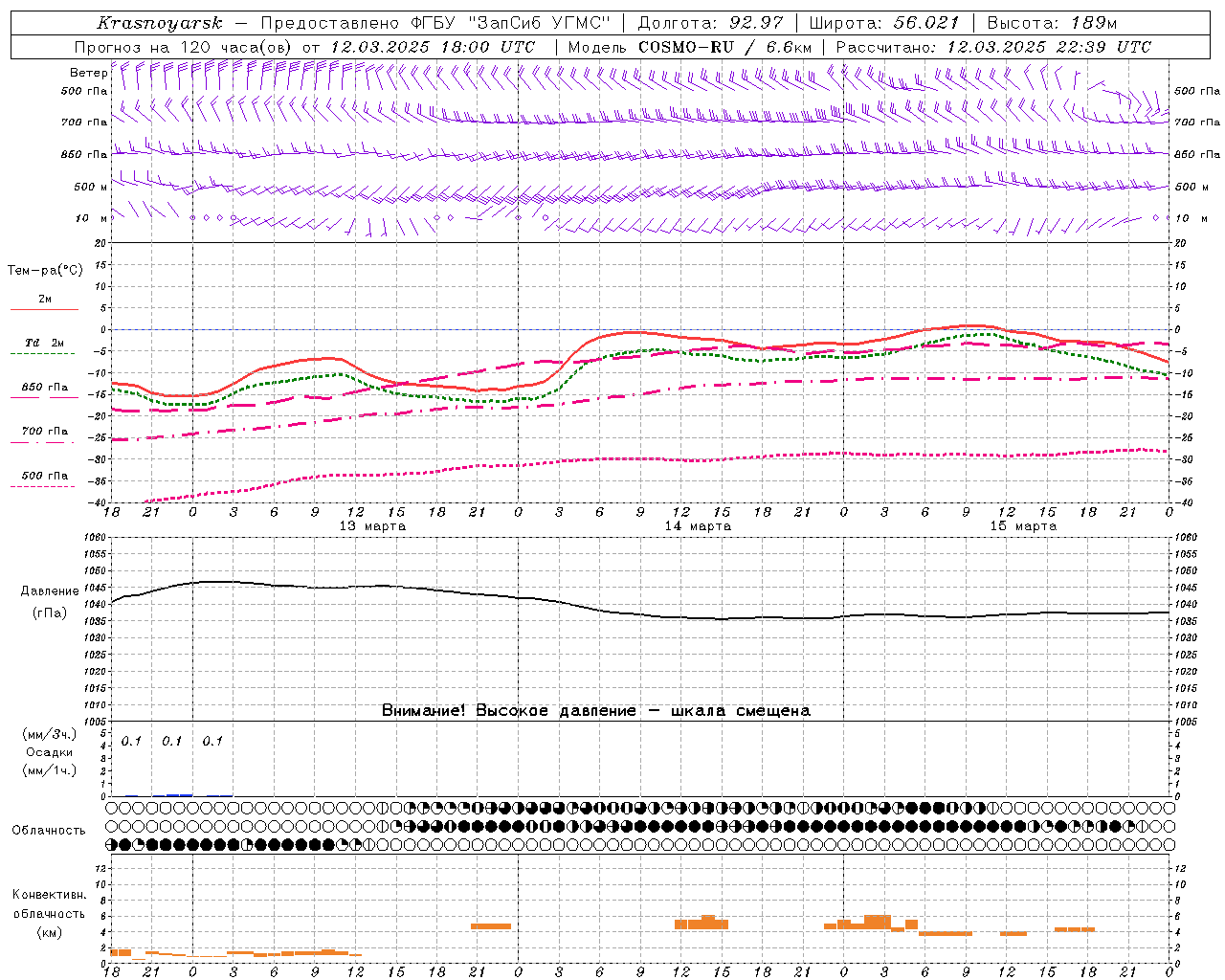Click the '1005' value on the left pressure axis

click(x=97, y=722)
